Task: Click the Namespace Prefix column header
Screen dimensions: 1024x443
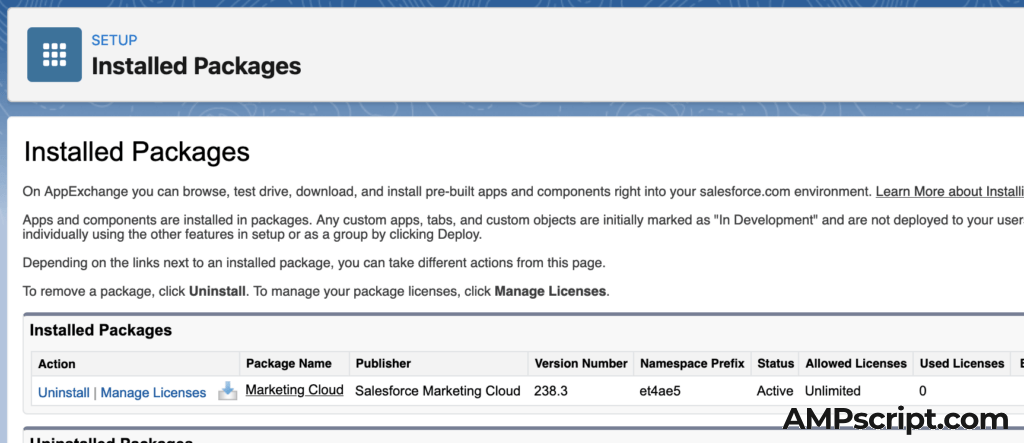Action: (692, 363)
